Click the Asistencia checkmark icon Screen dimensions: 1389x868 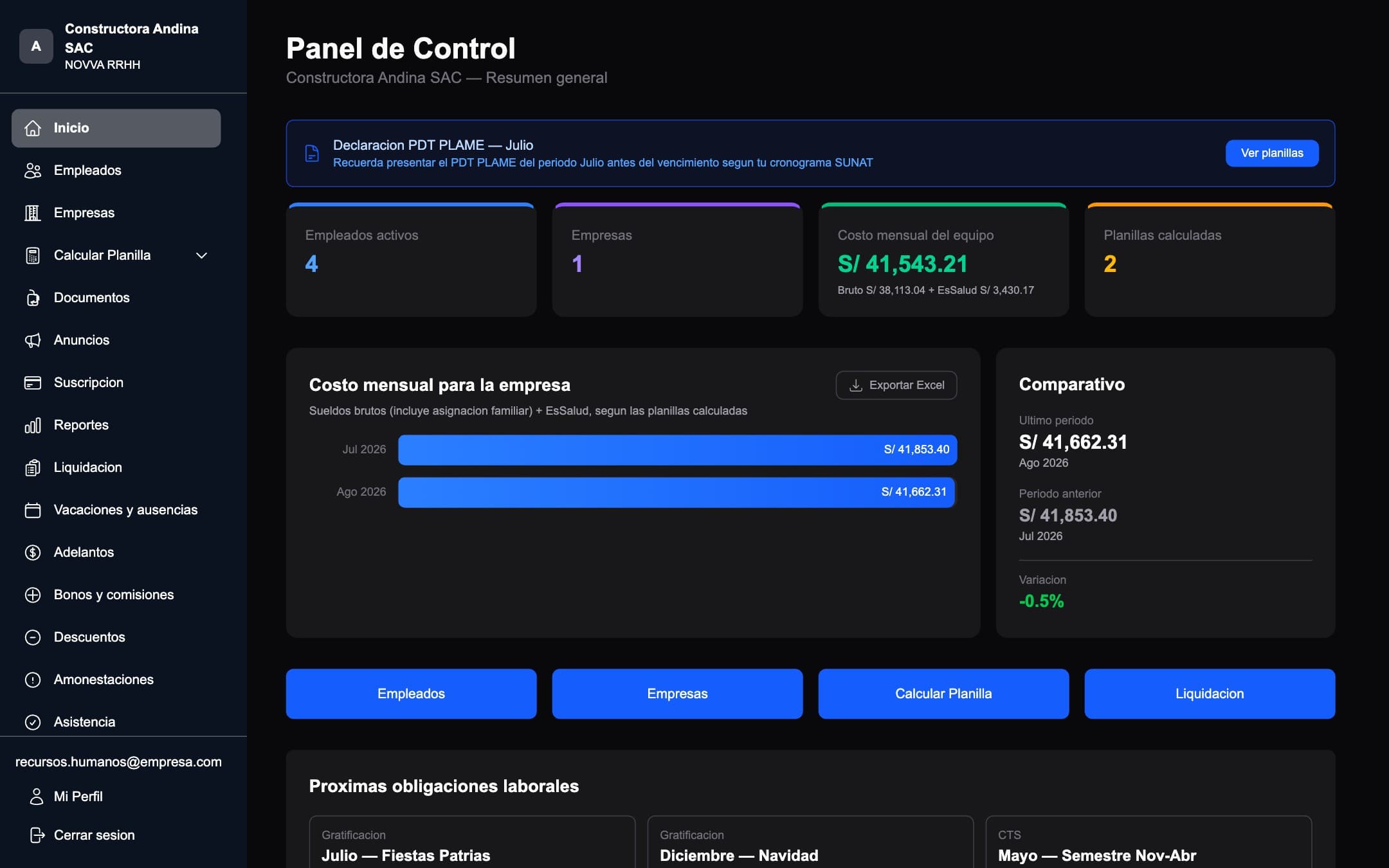click(33, 722)
